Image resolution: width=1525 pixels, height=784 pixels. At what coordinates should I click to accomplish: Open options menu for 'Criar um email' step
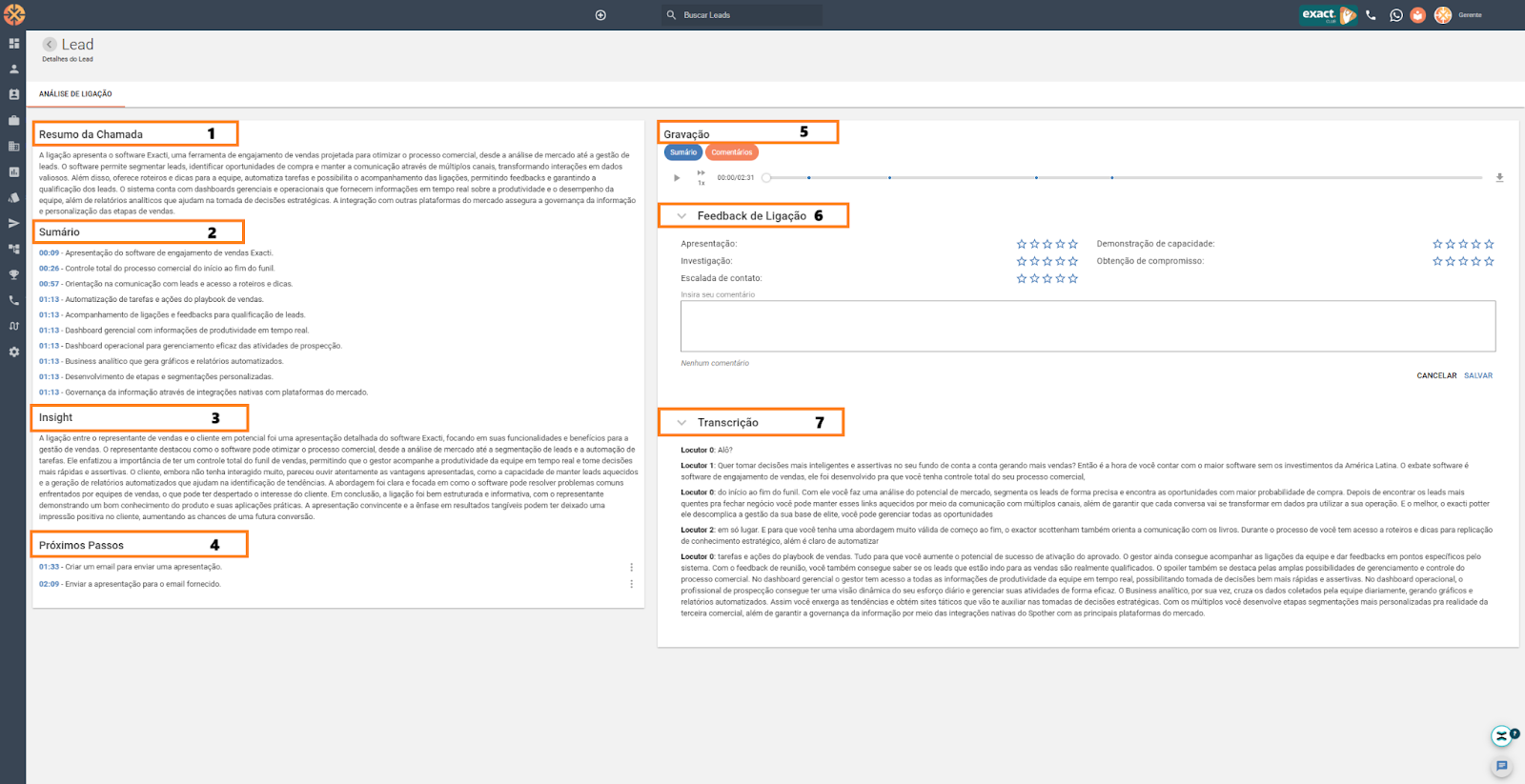631,568
